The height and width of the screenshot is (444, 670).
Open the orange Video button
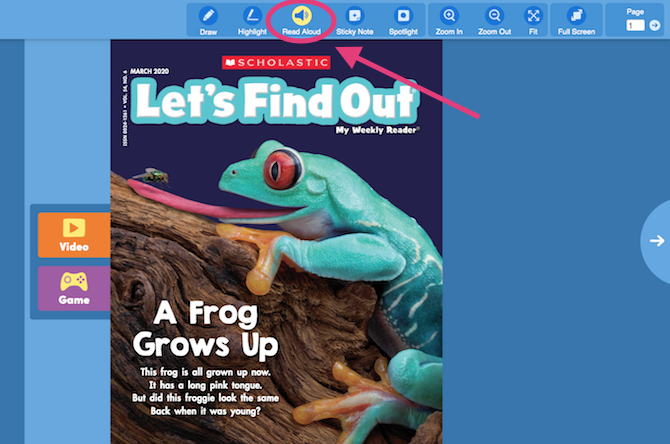(x=73, y=235)
